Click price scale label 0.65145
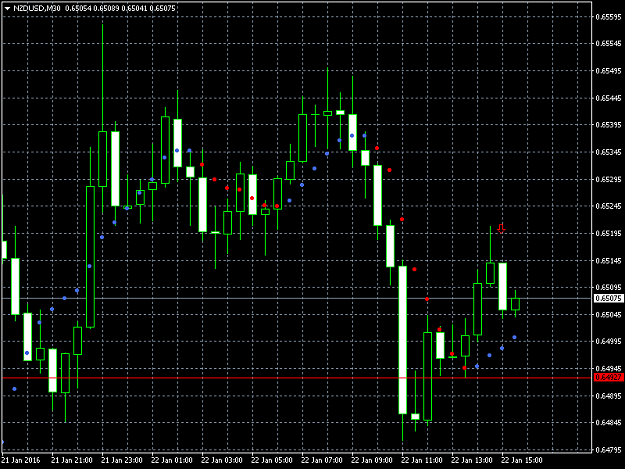 [x=608, y=261]
